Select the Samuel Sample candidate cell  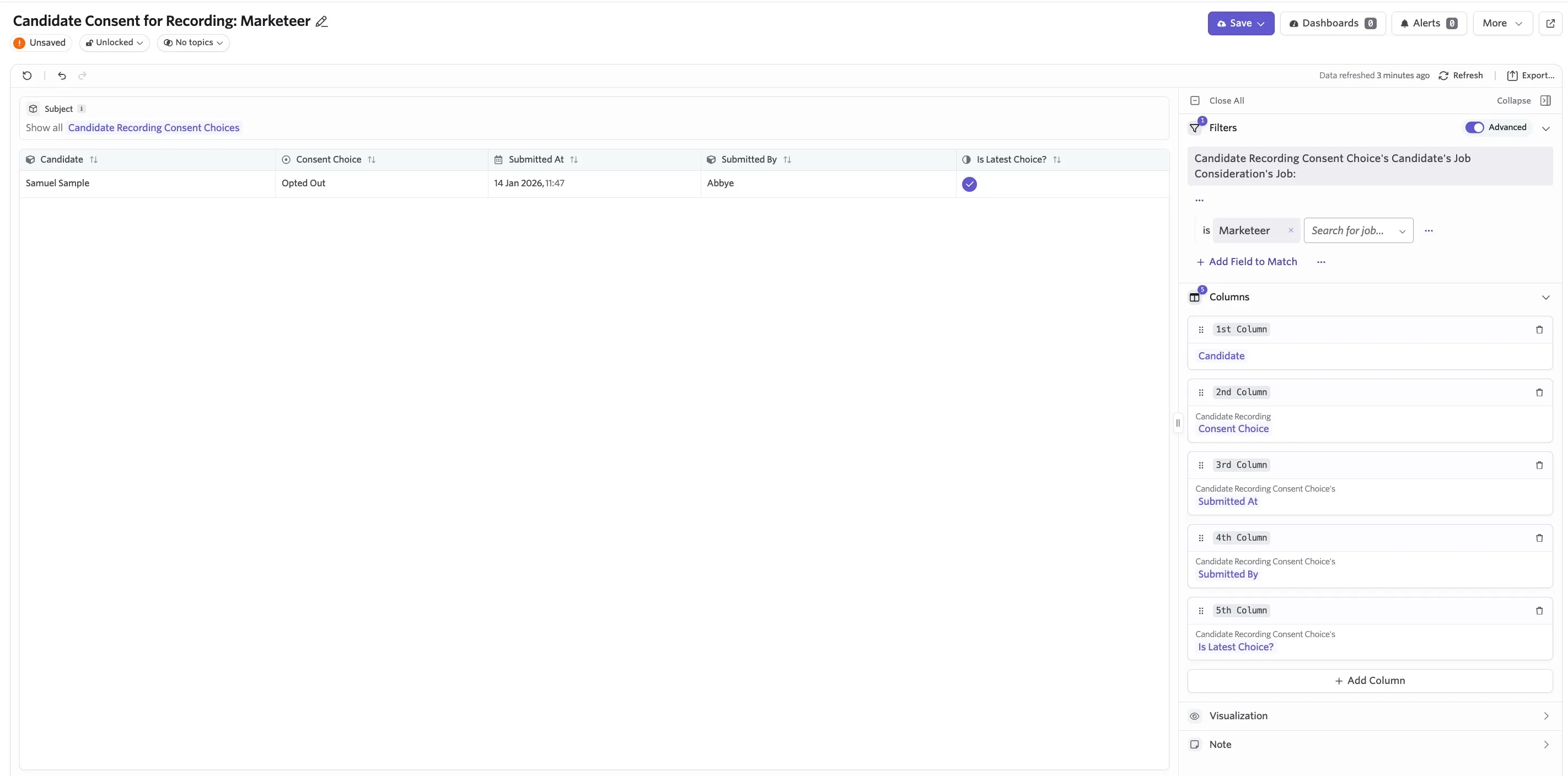coord(147,183)
